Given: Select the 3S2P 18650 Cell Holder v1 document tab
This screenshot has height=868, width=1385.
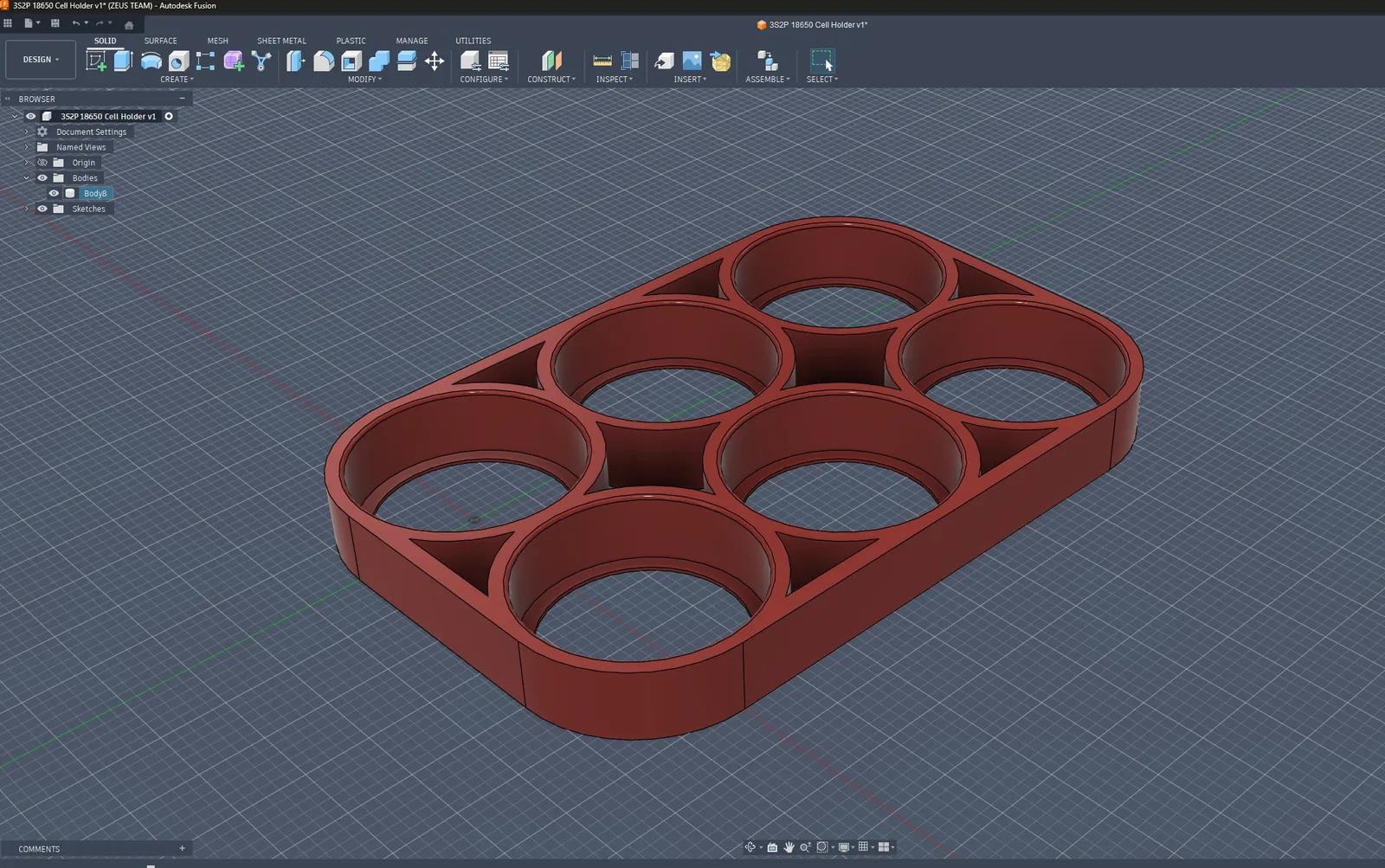Looking at the screenshot, I should (812, 25).
